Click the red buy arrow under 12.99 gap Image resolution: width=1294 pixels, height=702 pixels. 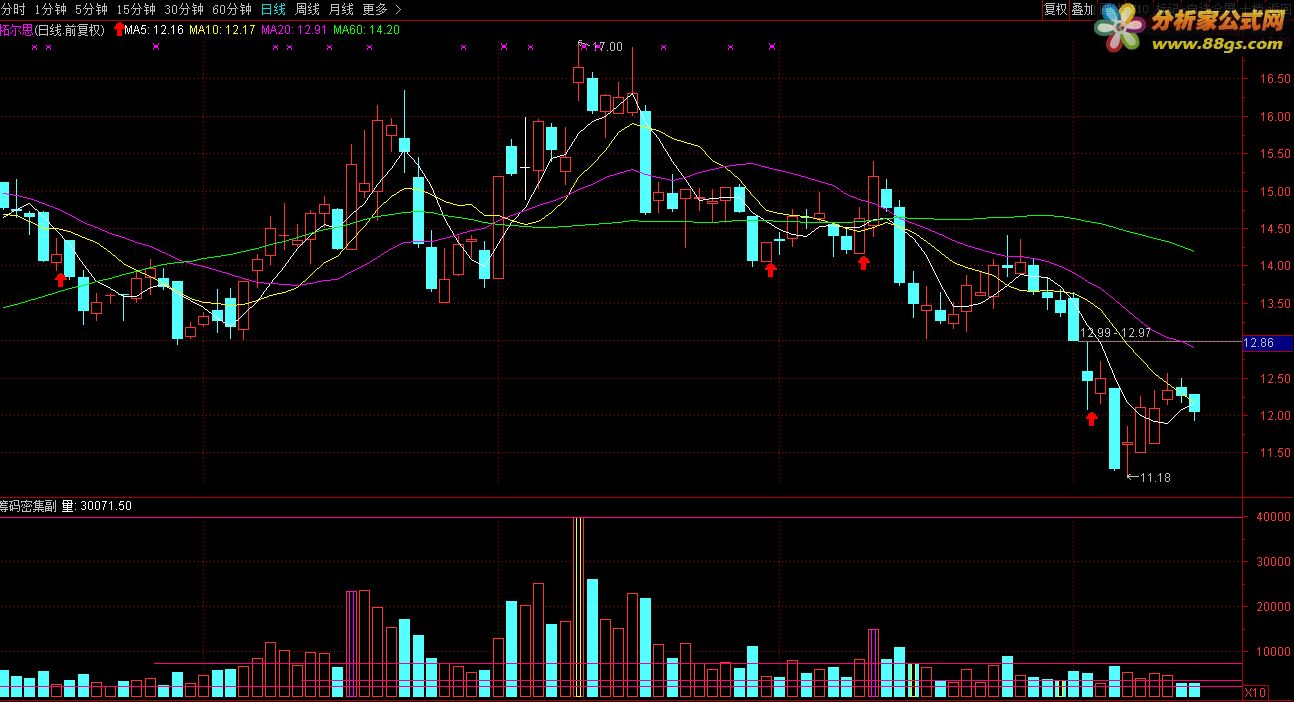coord(1091,418)
